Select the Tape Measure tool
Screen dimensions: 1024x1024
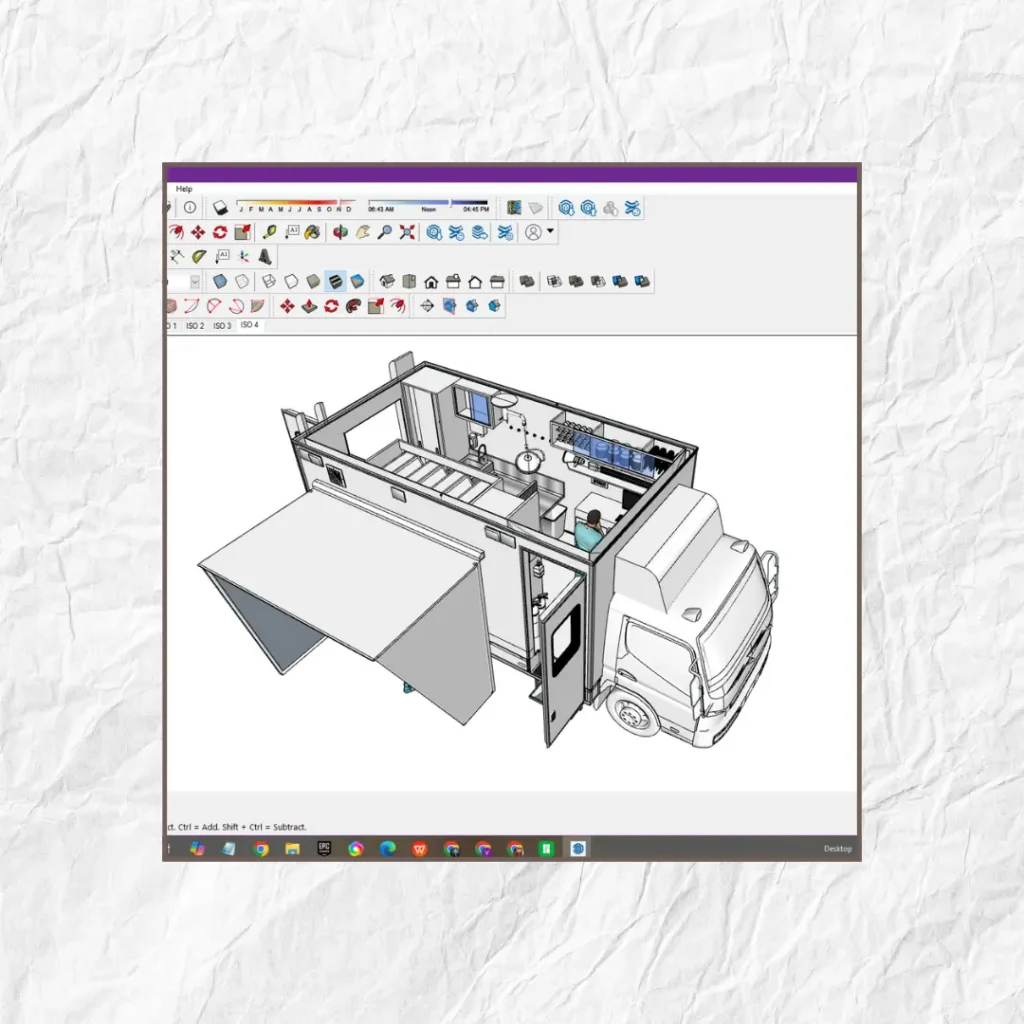(269, 232)
